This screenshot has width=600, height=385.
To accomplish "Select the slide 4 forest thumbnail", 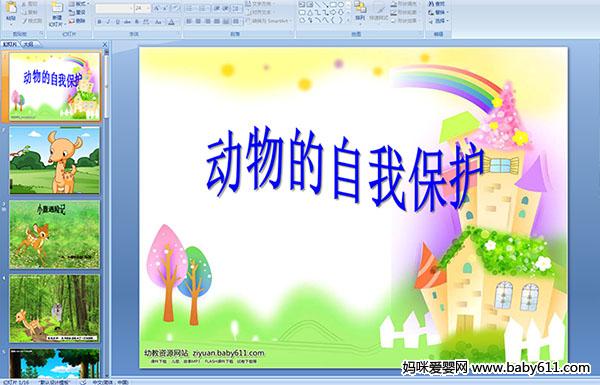I will 54,308.
